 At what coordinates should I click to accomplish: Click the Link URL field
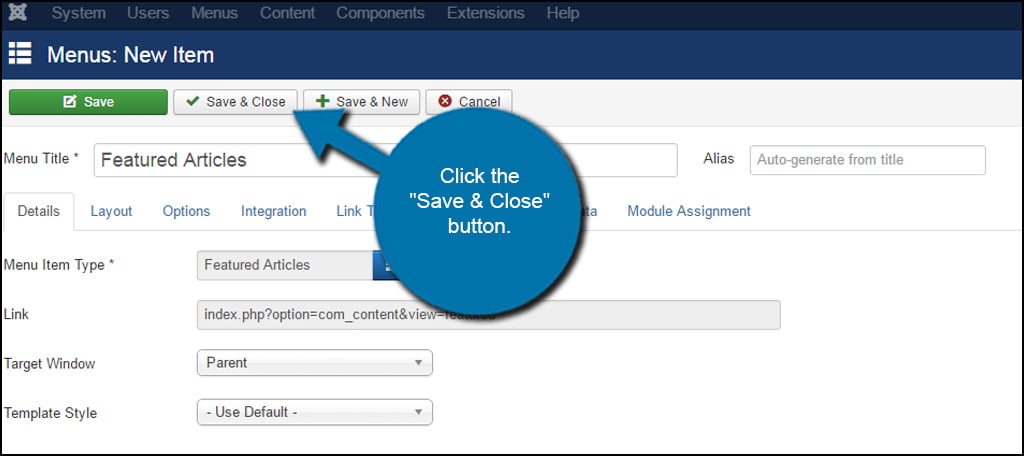tap(488, 315)
